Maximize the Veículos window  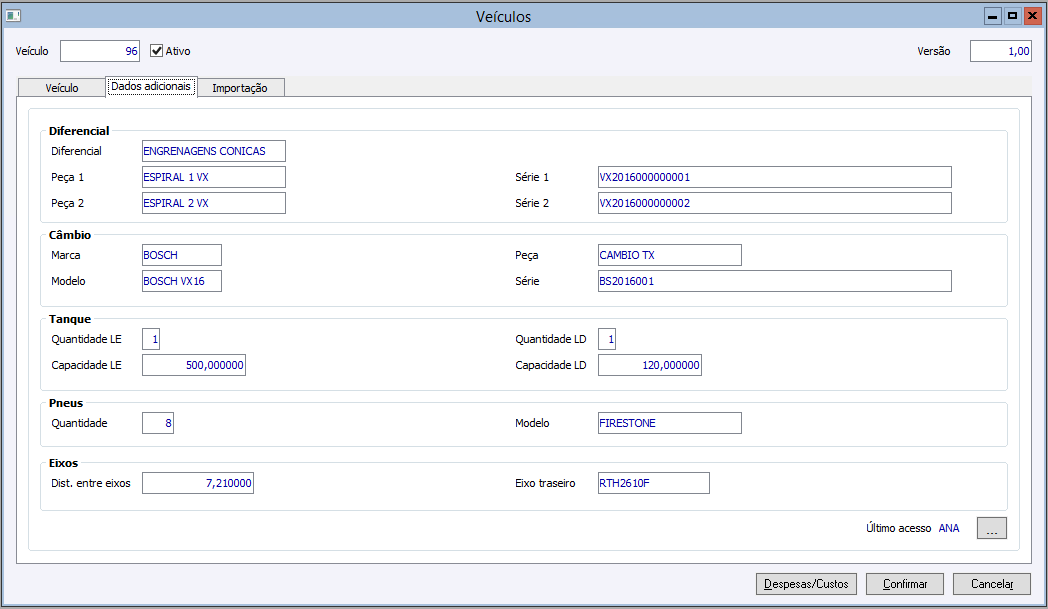click(1012, 16)
